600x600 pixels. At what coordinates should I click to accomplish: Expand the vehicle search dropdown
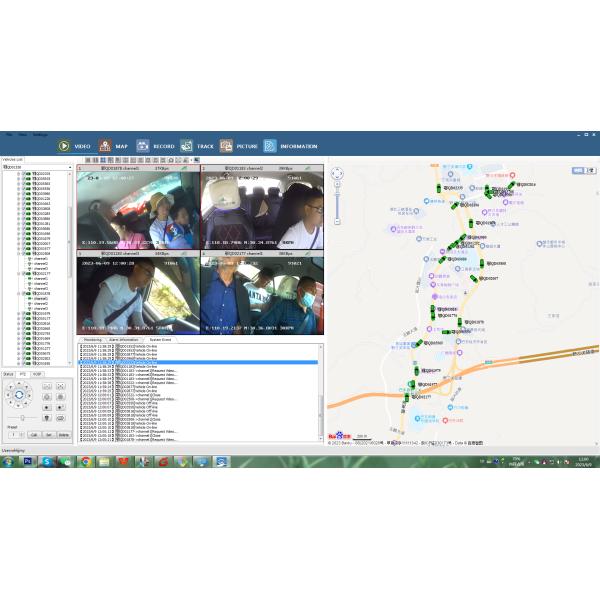pos(70,167)
